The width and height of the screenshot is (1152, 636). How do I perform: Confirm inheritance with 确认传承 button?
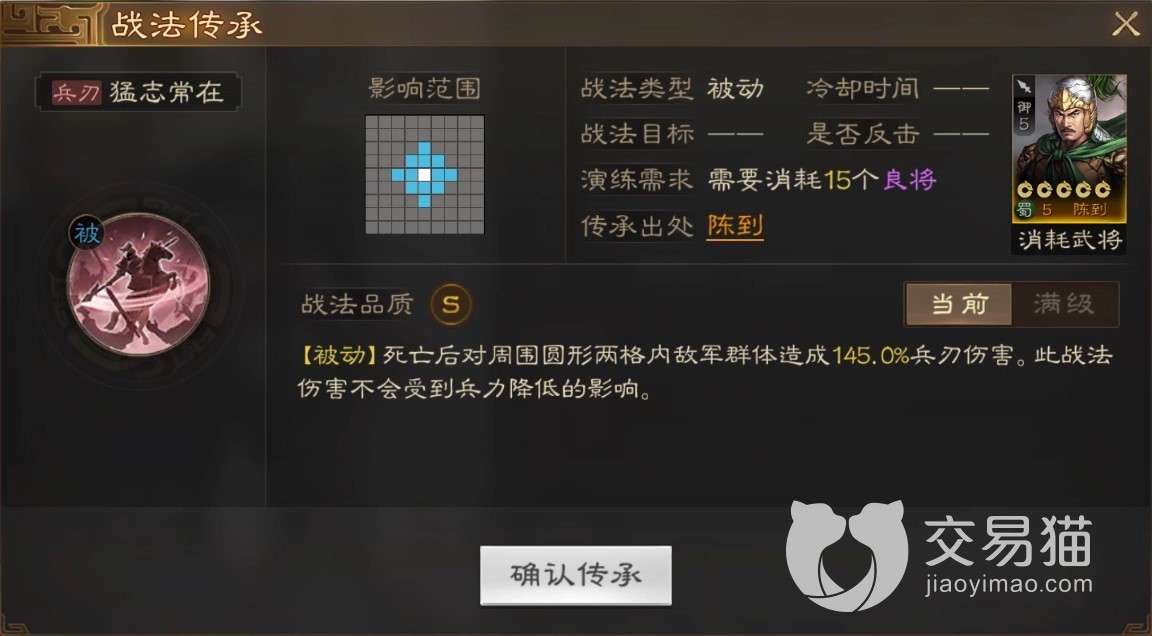point(576,575)
